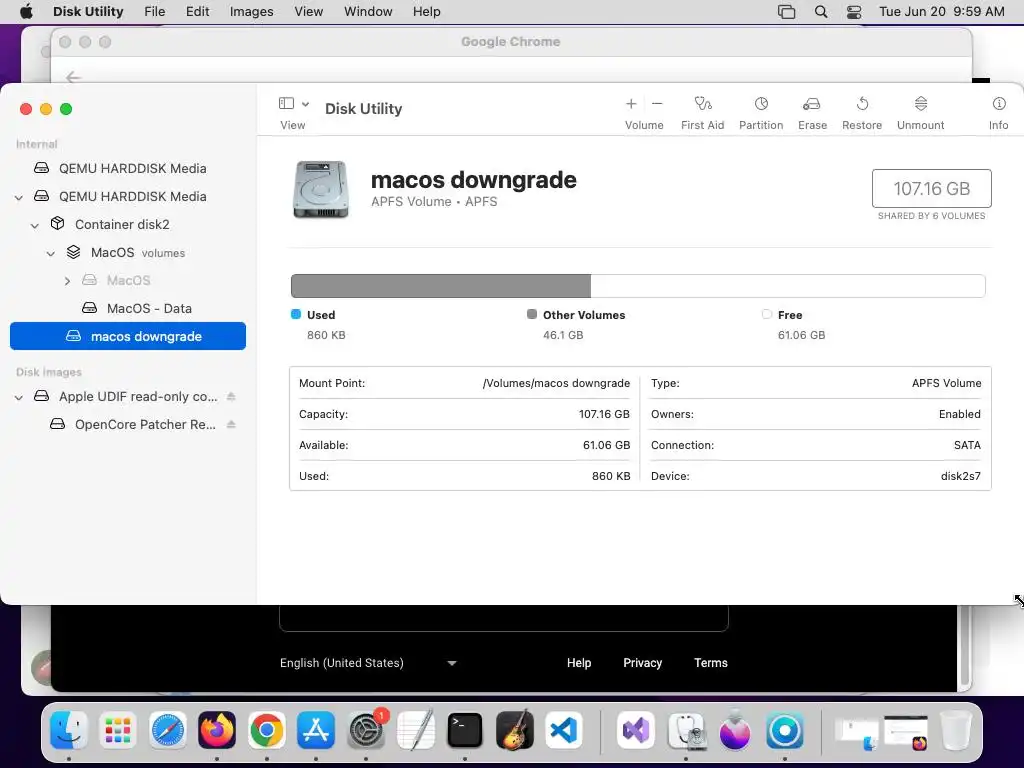
Task: Open Finder from the Dock
Action: point(69,729)
